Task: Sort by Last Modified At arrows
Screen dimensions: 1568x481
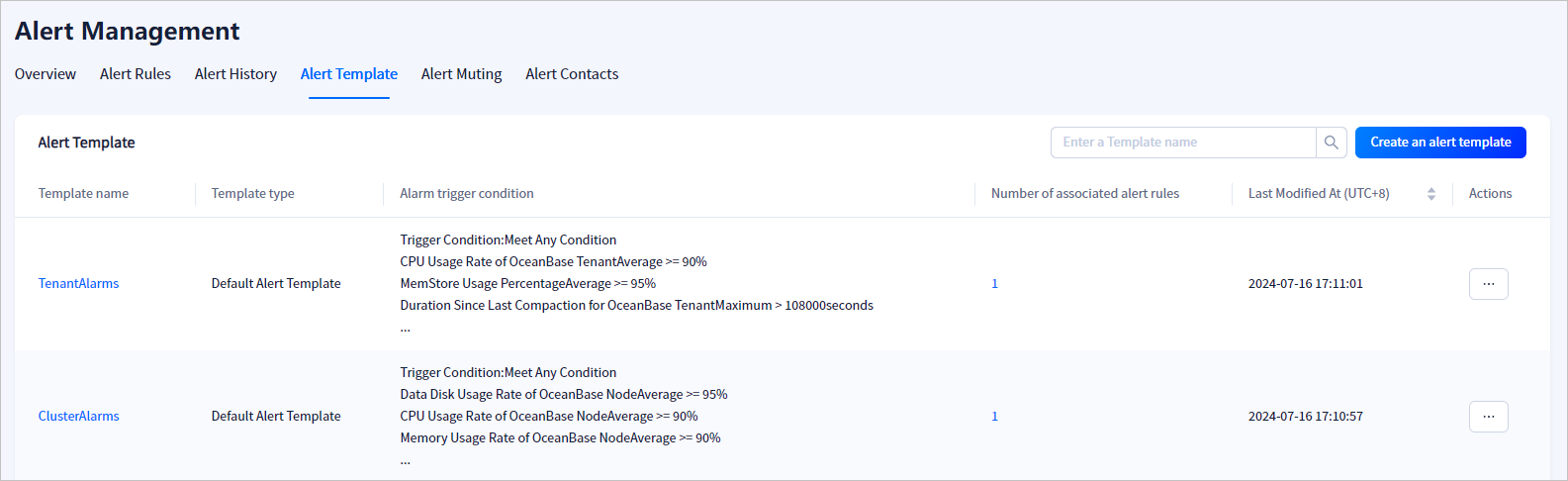Action: coord(1430,194)
